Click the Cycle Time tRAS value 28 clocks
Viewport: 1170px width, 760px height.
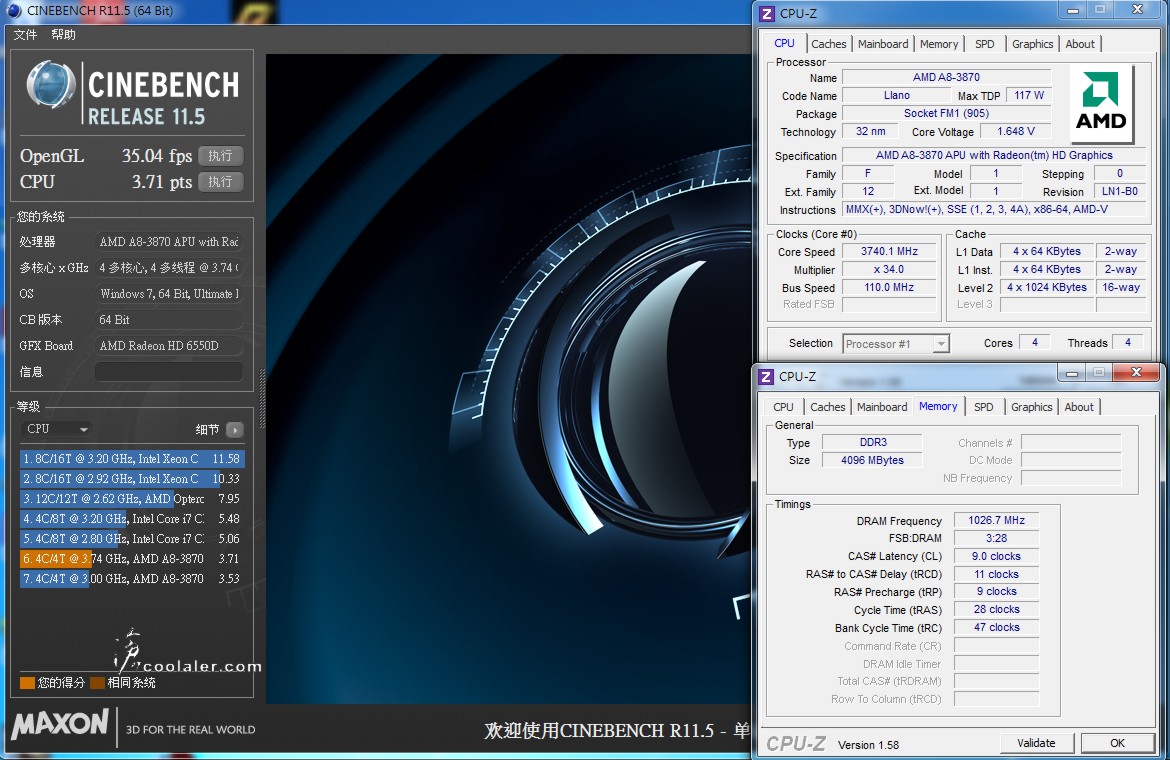(x=996, y=609)
